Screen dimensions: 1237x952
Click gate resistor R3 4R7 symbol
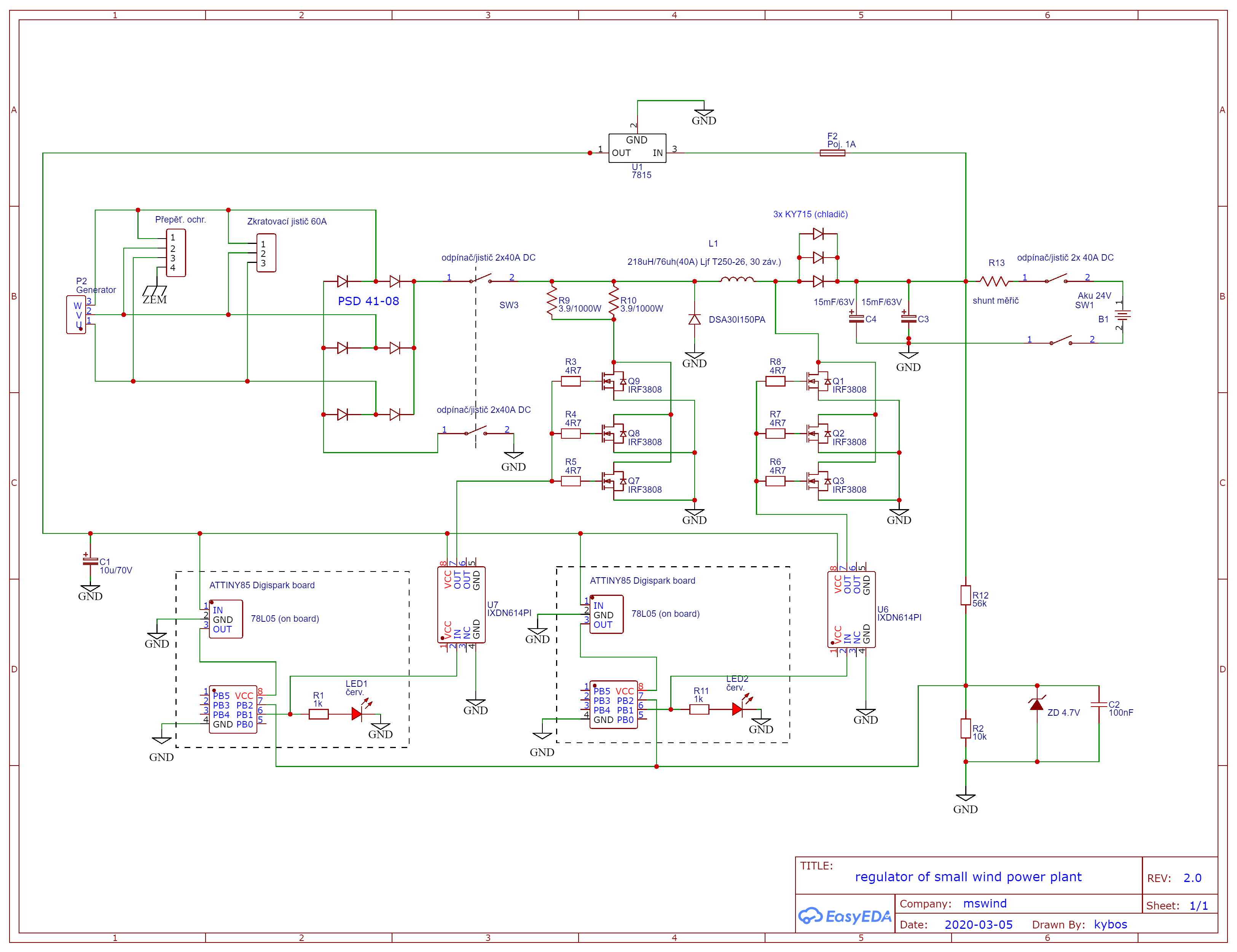click(571, 382)
